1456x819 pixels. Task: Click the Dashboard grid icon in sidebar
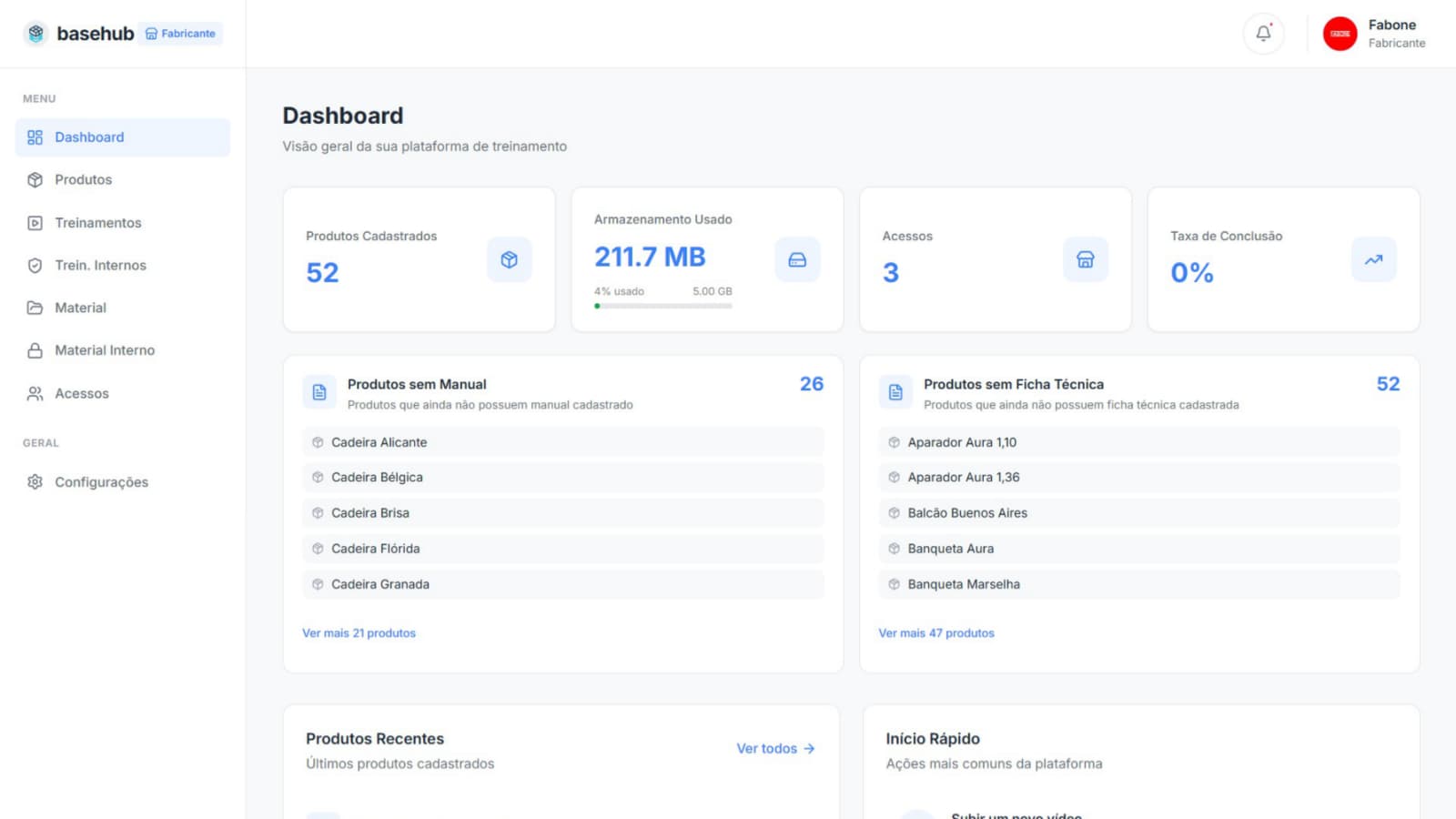click(35, 137)
